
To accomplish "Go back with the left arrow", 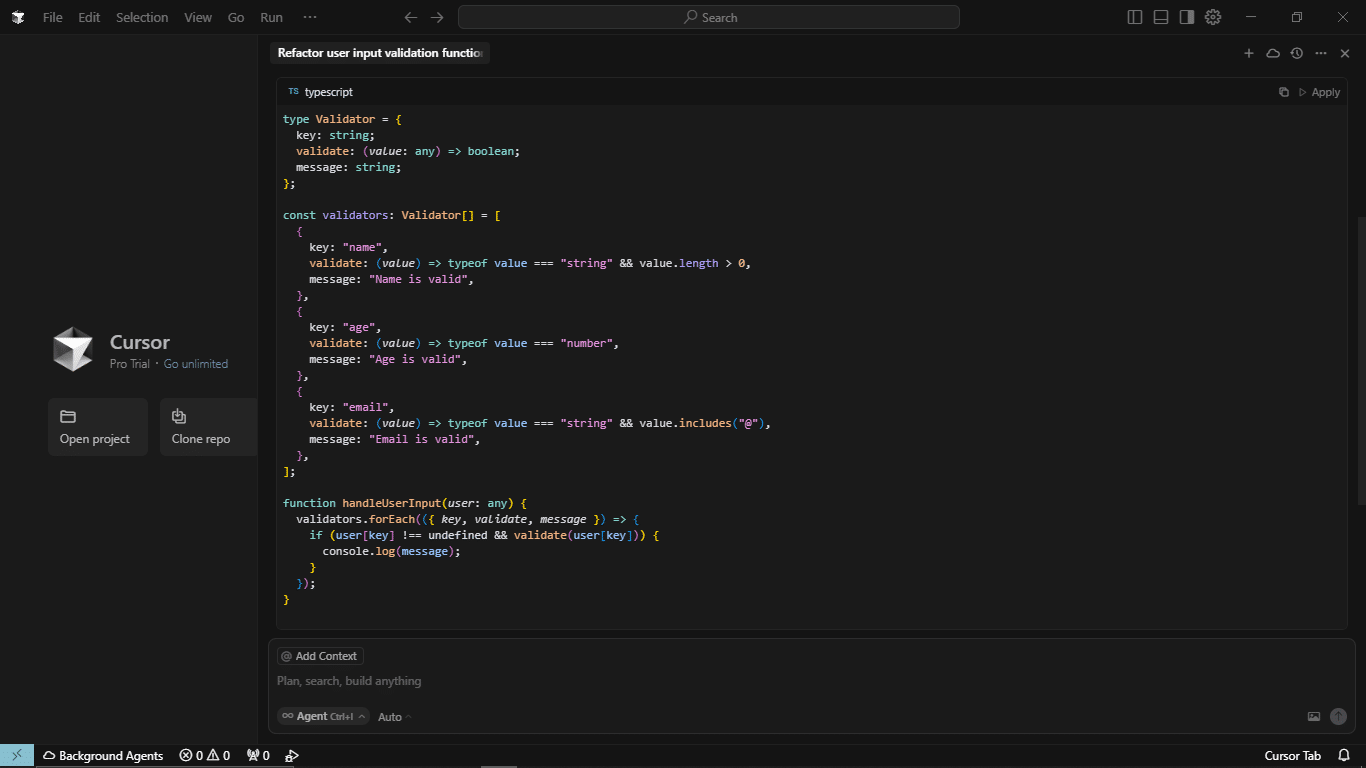I will (411, 17).
